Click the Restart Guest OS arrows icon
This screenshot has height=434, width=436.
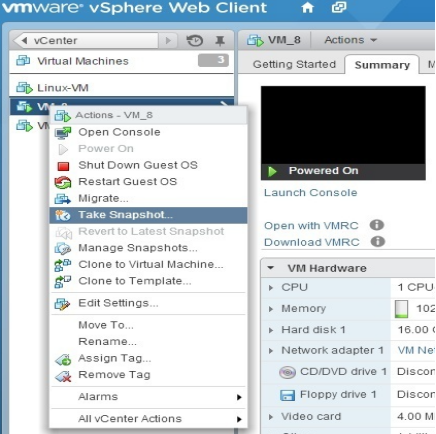[x=63, y=182]
